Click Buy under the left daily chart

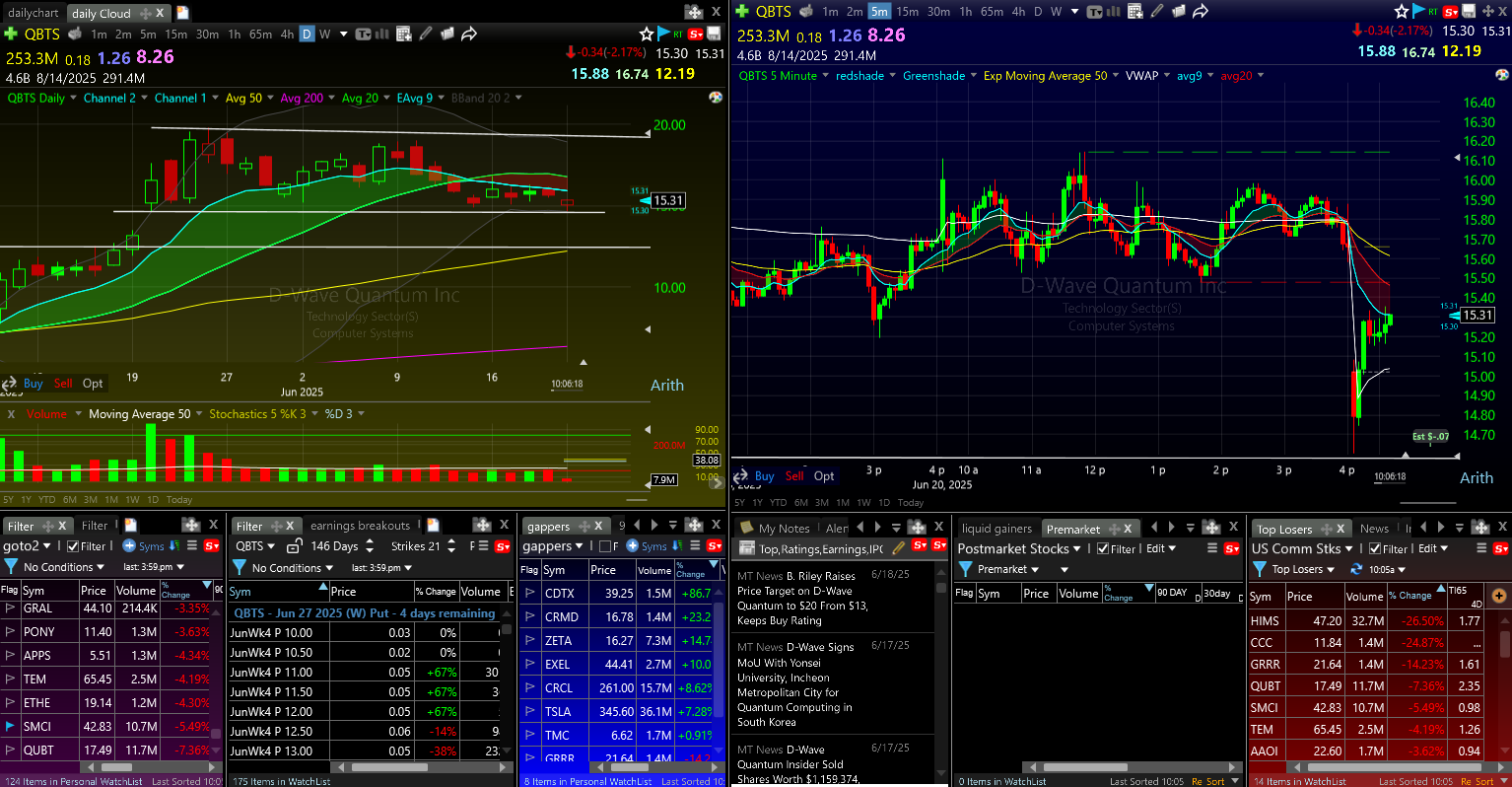tap(34, 384)
